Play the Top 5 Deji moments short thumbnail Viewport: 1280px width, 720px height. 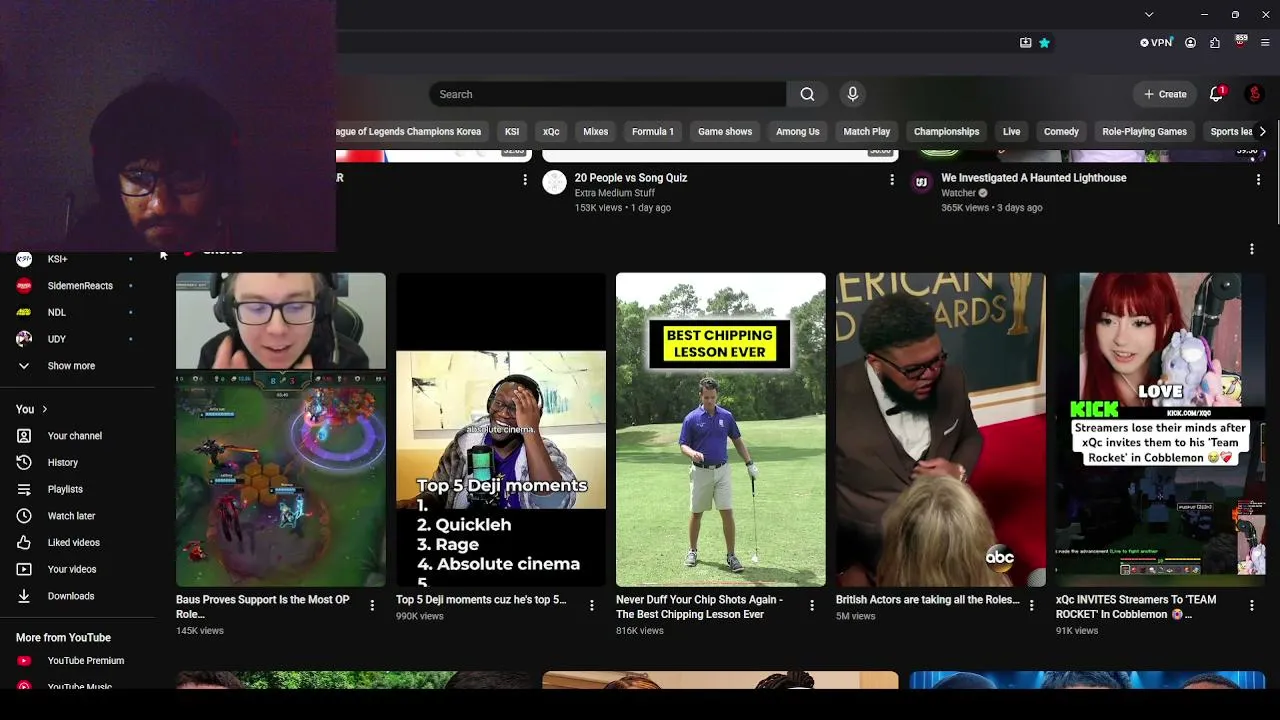[501, 429]
